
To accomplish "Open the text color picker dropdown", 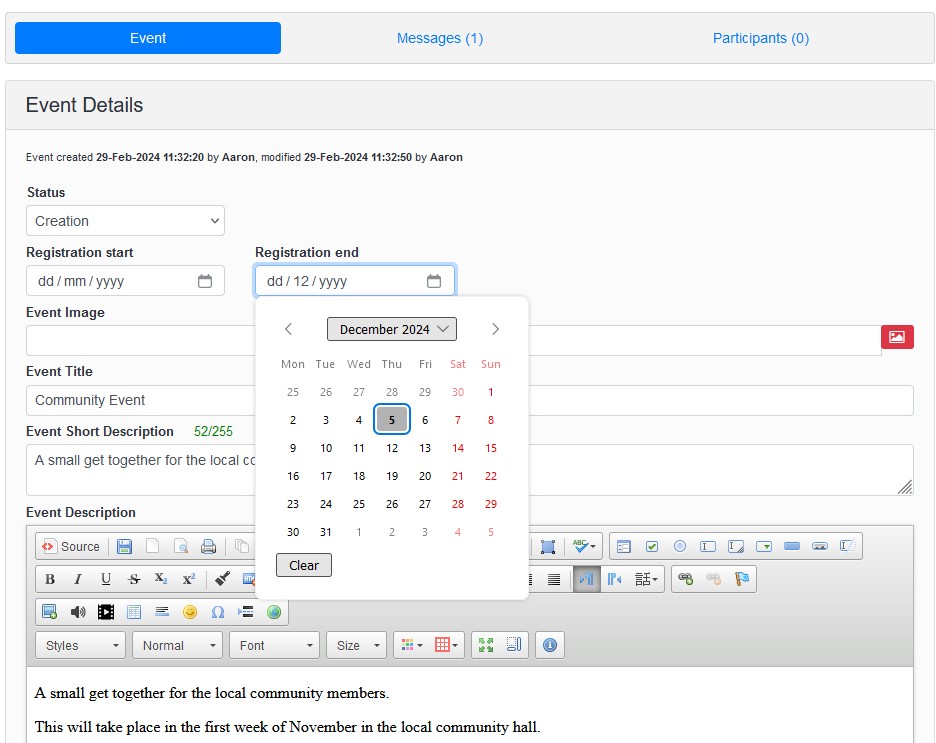I will tap(411, 645).
